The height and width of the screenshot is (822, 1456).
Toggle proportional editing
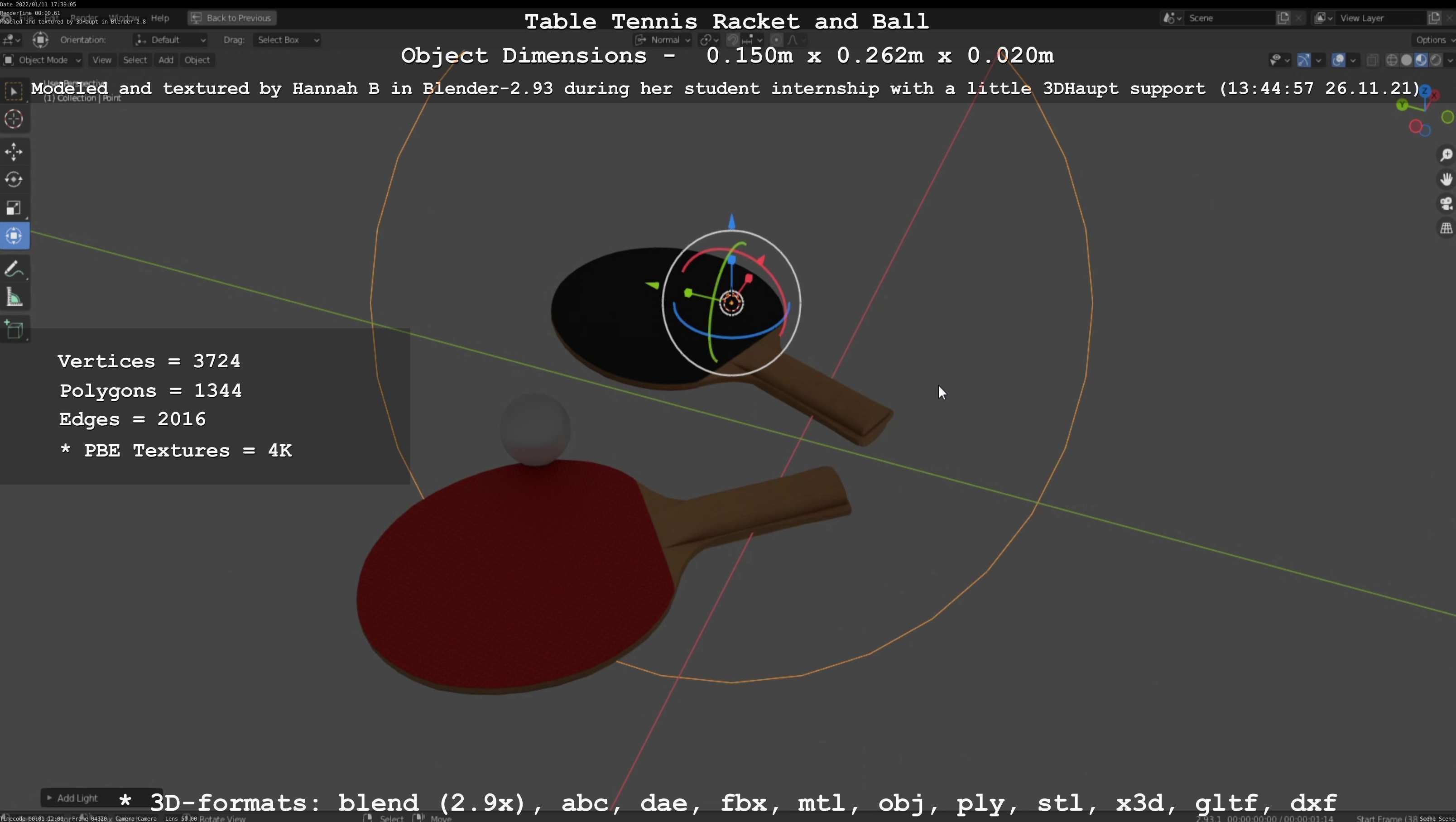click(x=777, y=39)
